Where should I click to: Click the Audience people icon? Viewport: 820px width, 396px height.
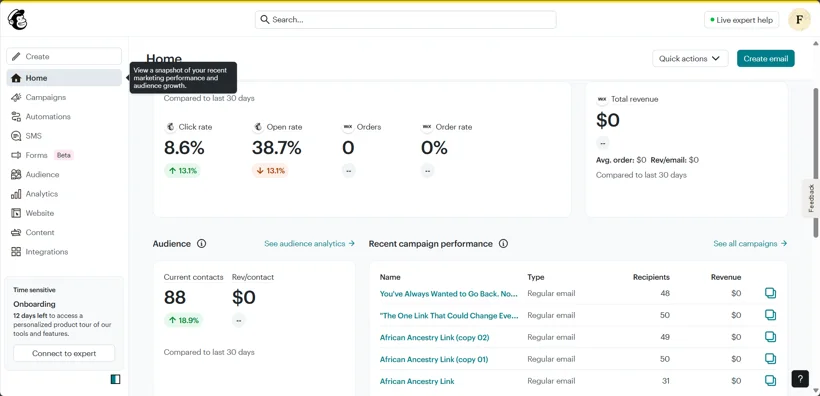(x=16, y=175)
